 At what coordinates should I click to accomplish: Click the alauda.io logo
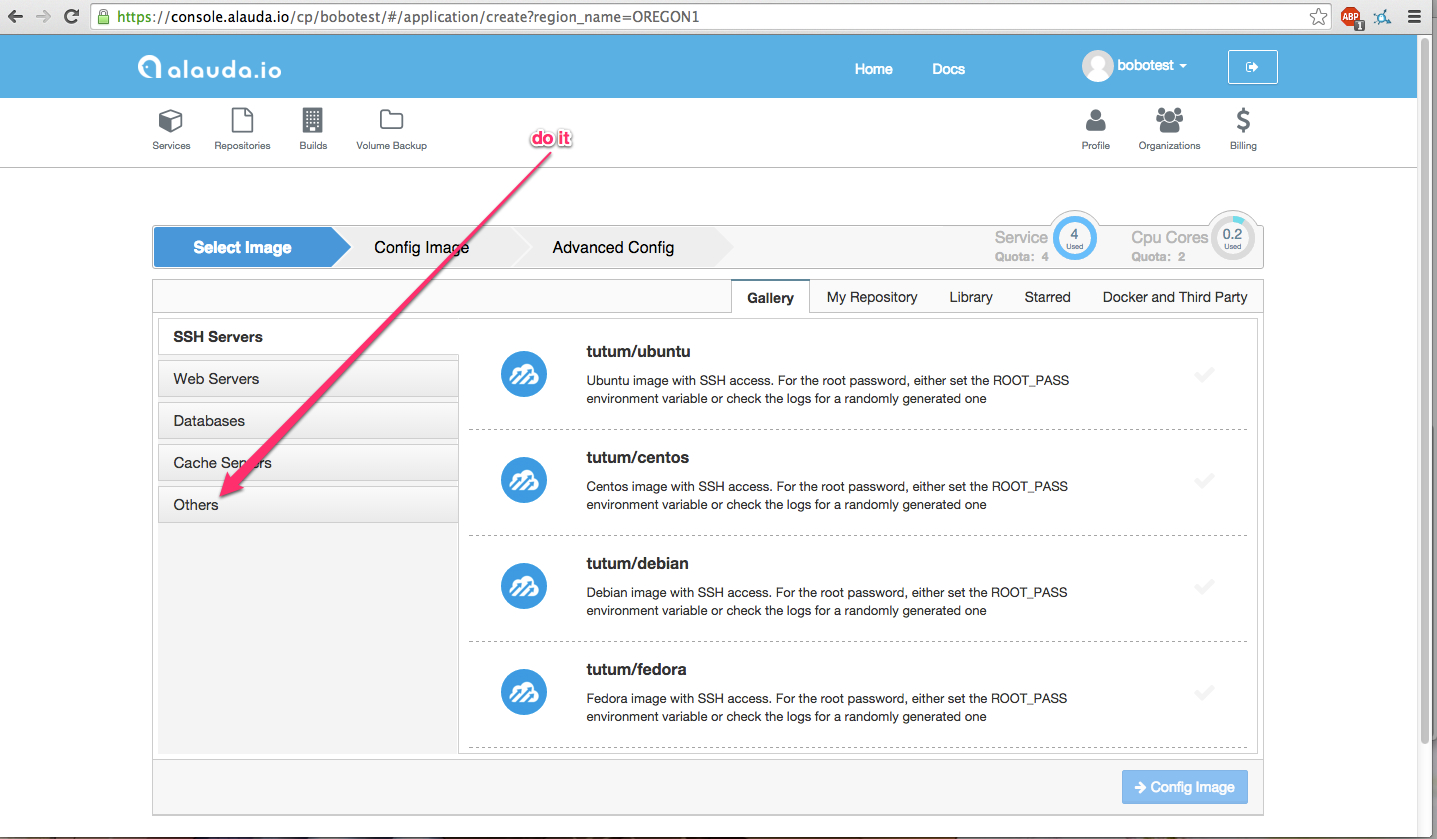coord(210,68)
